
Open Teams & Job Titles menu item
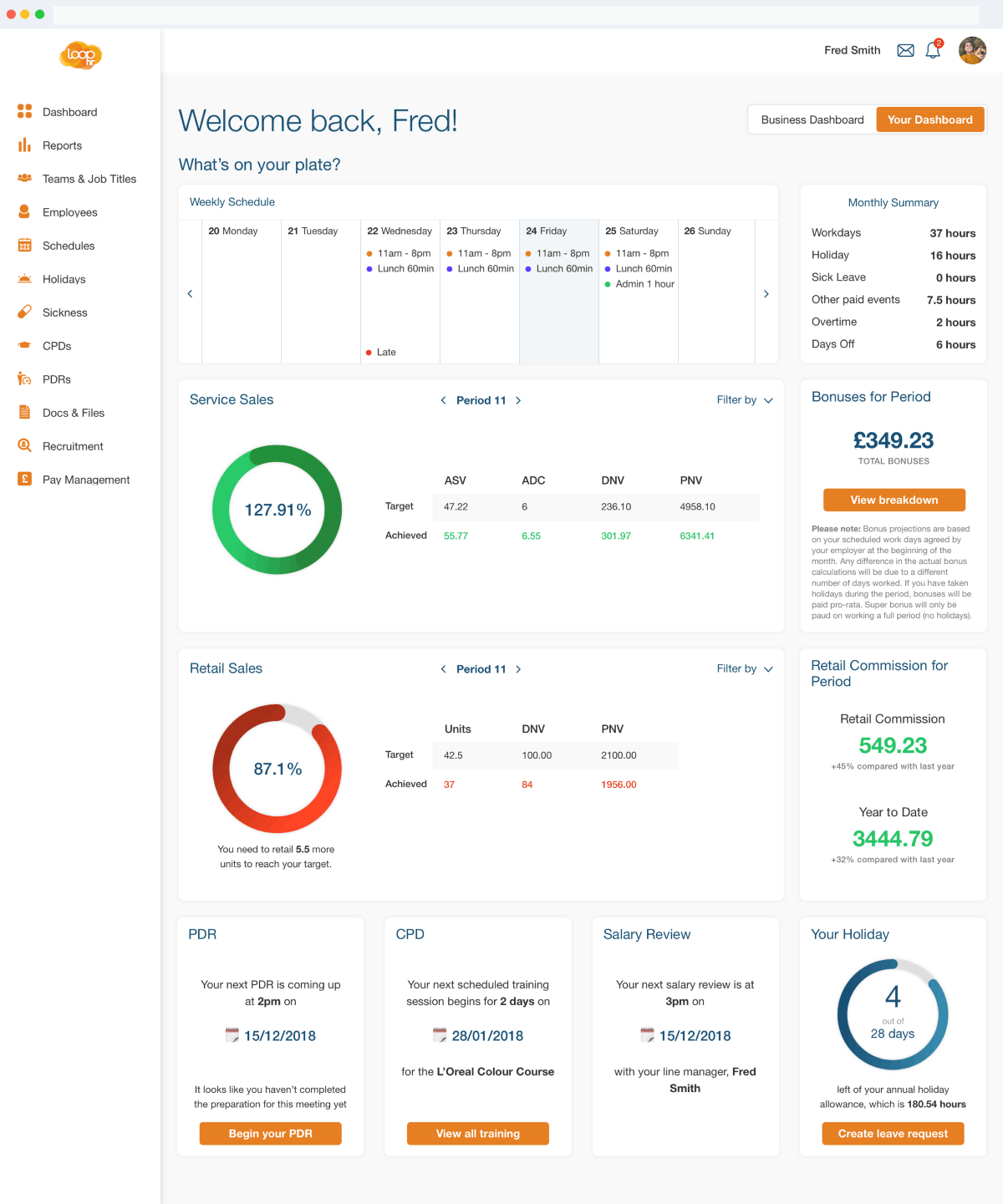click(x=89, y=179)
